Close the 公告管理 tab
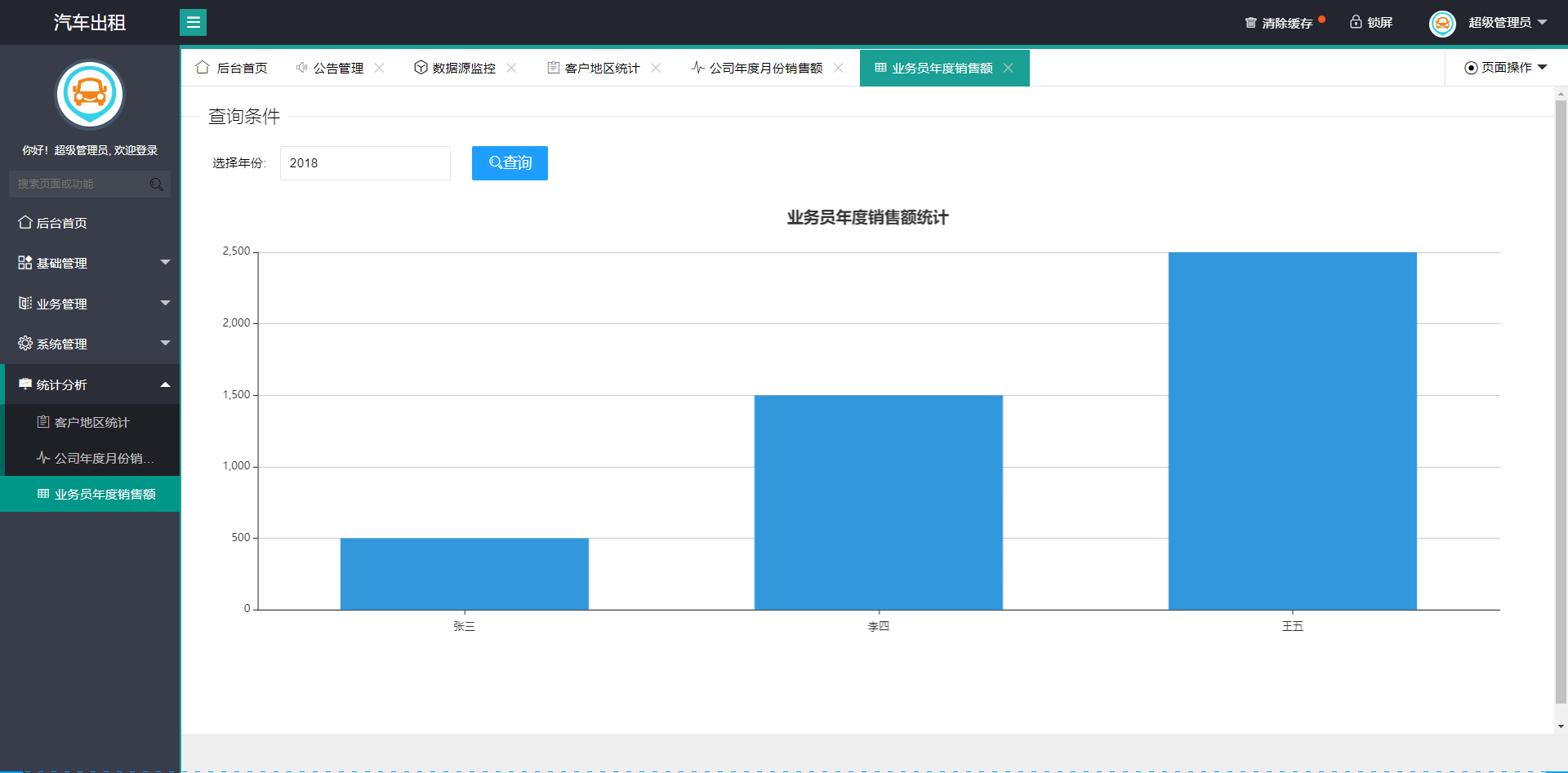This screenshot has height=773, width=1568. (379, 68)
